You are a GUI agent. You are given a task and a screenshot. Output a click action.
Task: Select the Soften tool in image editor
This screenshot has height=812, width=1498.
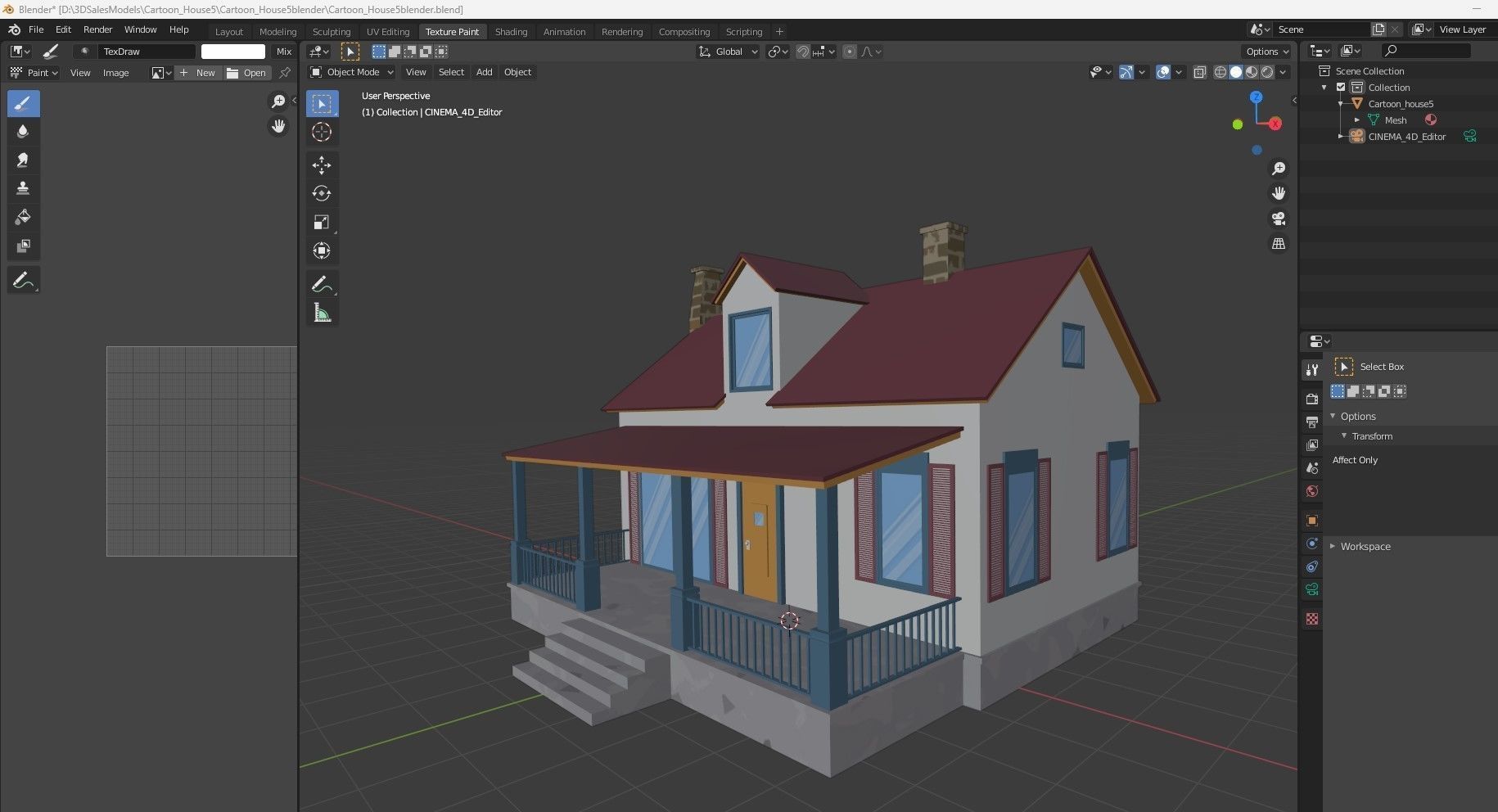coord(23,132)
